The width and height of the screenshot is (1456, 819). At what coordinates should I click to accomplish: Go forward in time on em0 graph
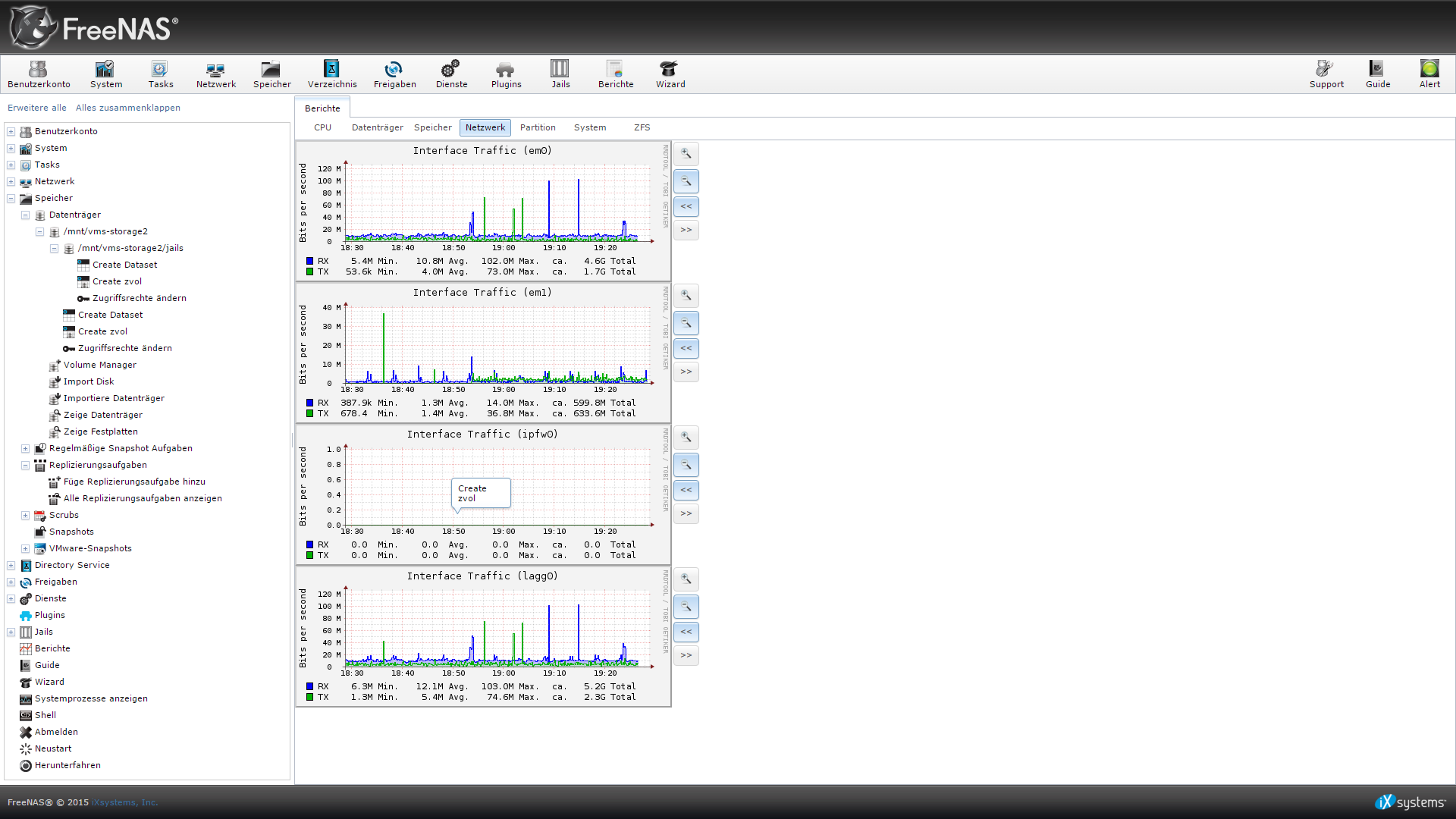[x=686, y=230]
